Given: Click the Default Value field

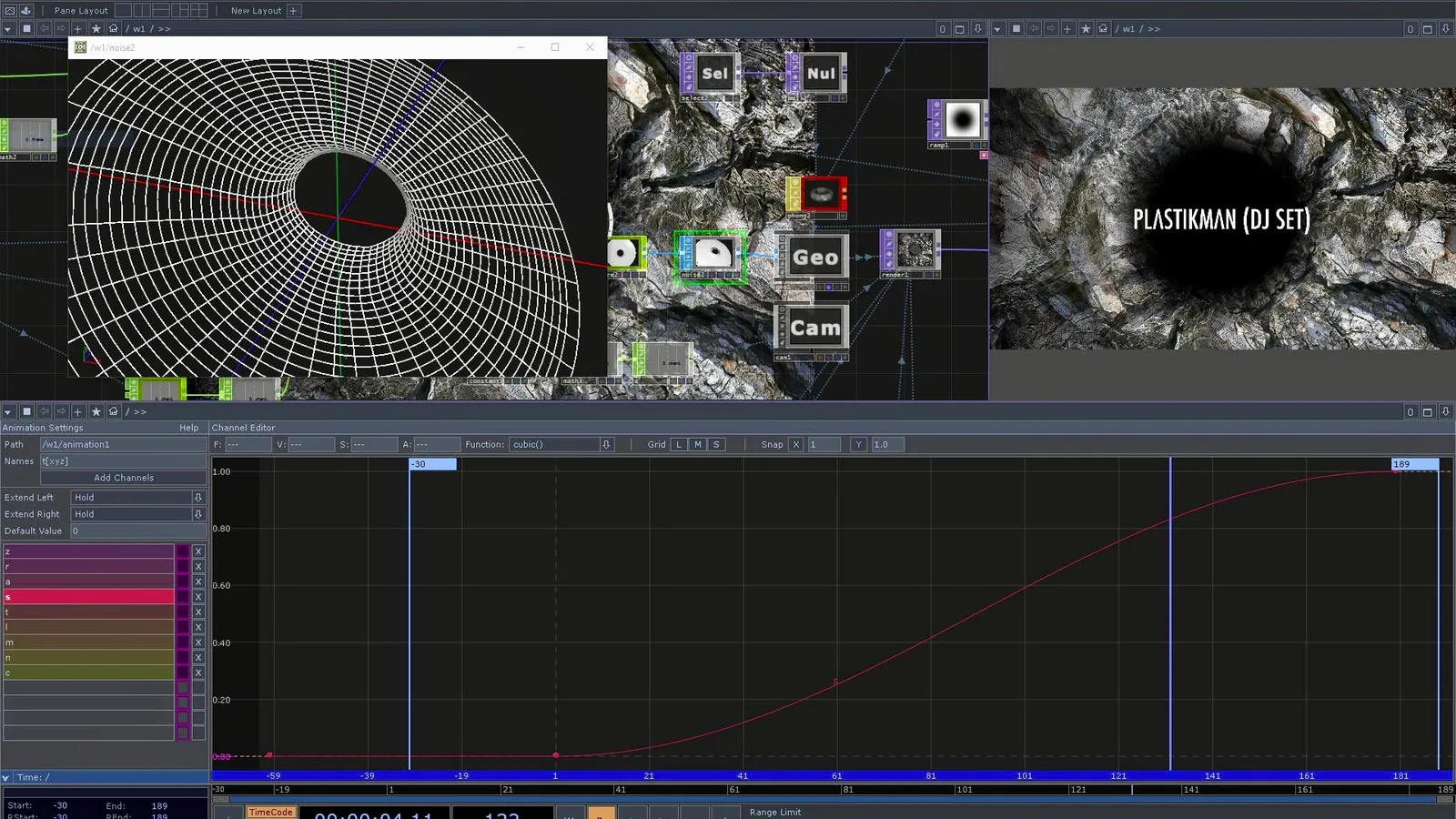Looking at the screenshot, I should (x=138, y=531).
